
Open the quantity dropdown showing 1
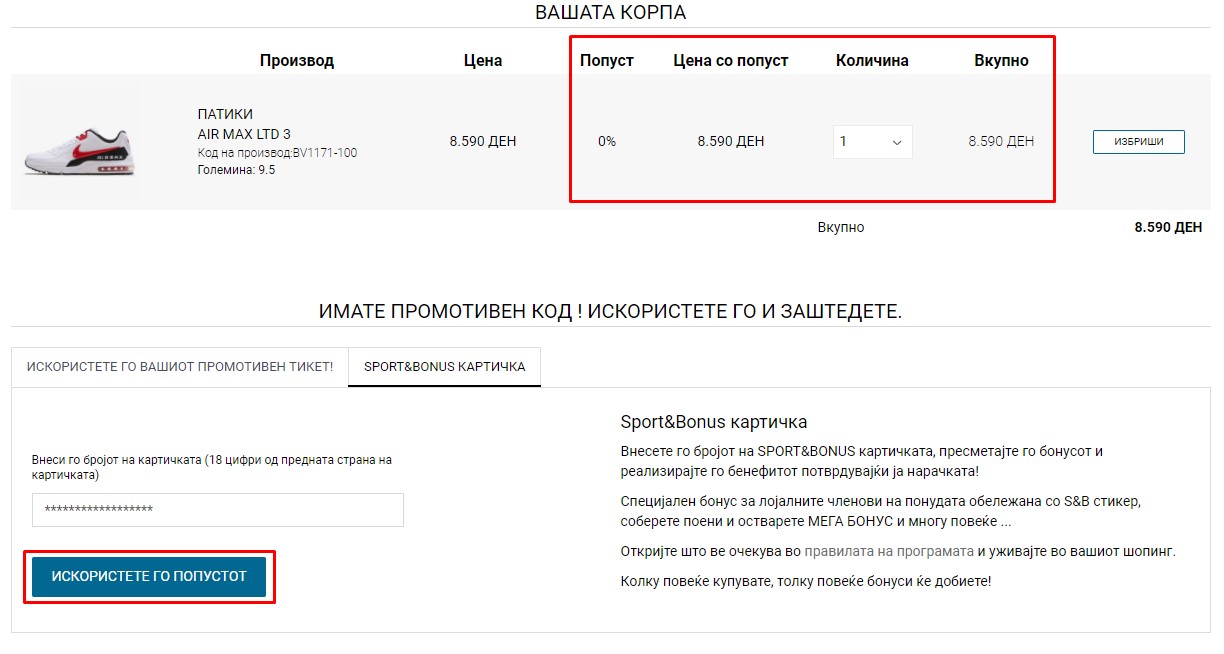[872, 142]
